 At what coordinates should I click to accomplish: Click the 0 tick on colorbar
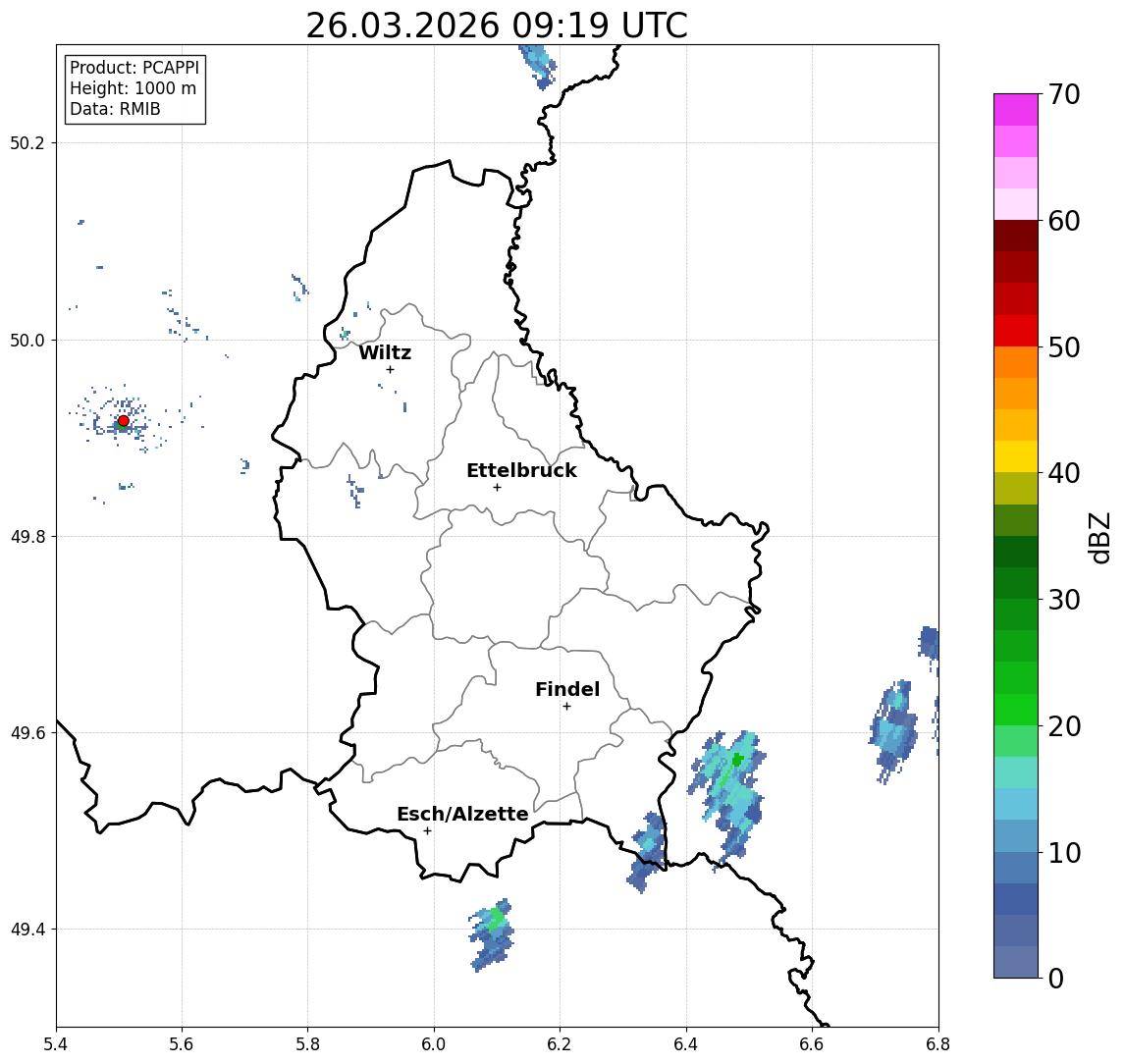[1056, 978]
